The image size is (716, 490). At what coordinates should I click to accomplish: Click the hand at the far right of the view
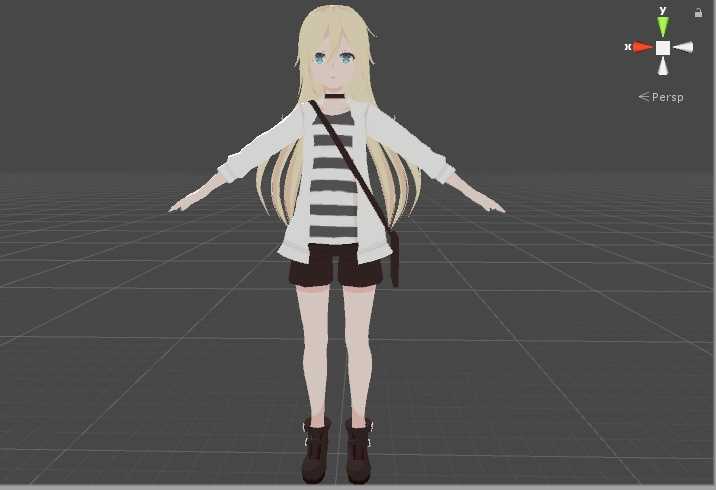click(x=494, y=206)
